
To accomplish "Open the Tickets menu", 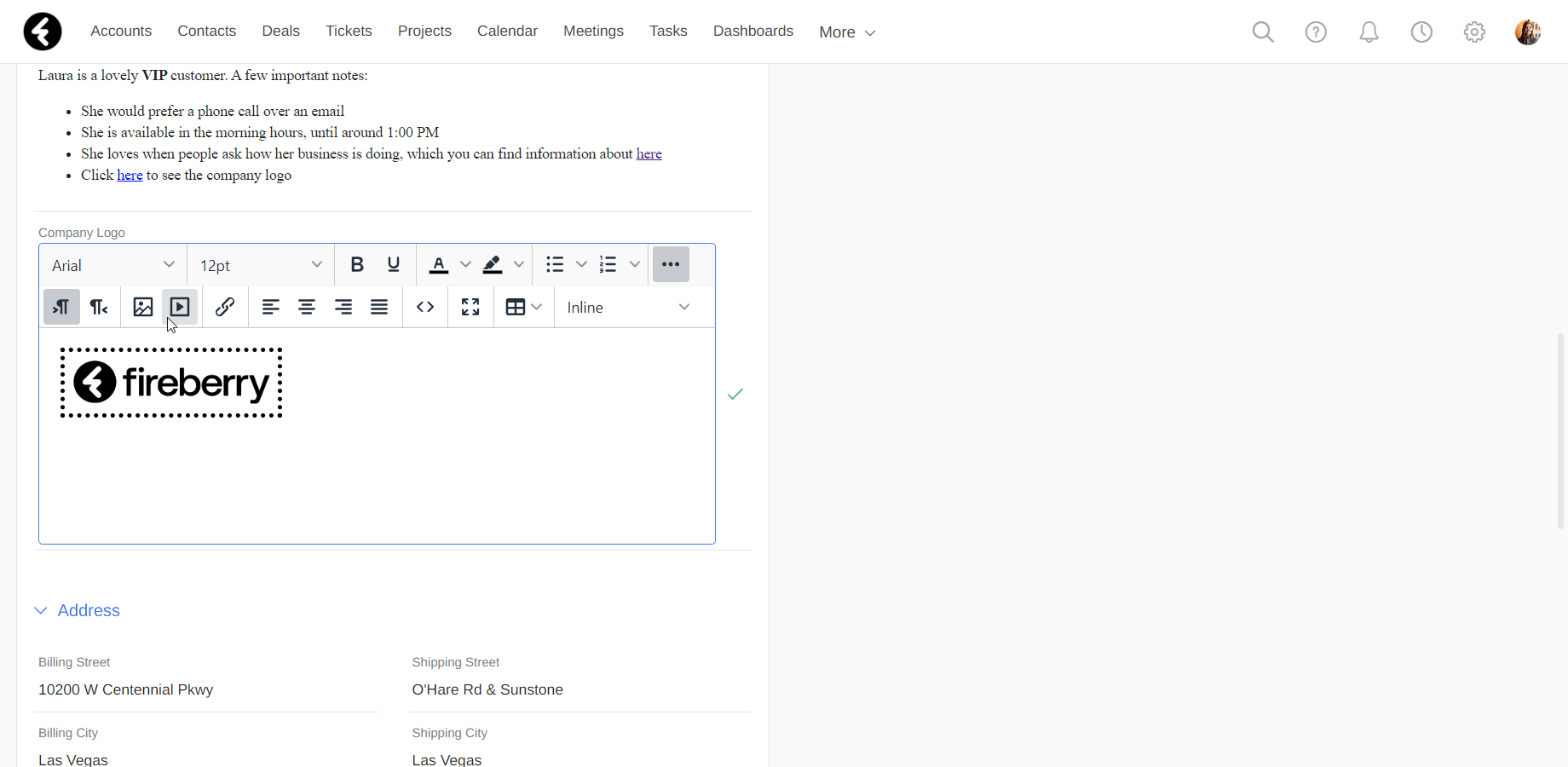I will tap(349, 31).
